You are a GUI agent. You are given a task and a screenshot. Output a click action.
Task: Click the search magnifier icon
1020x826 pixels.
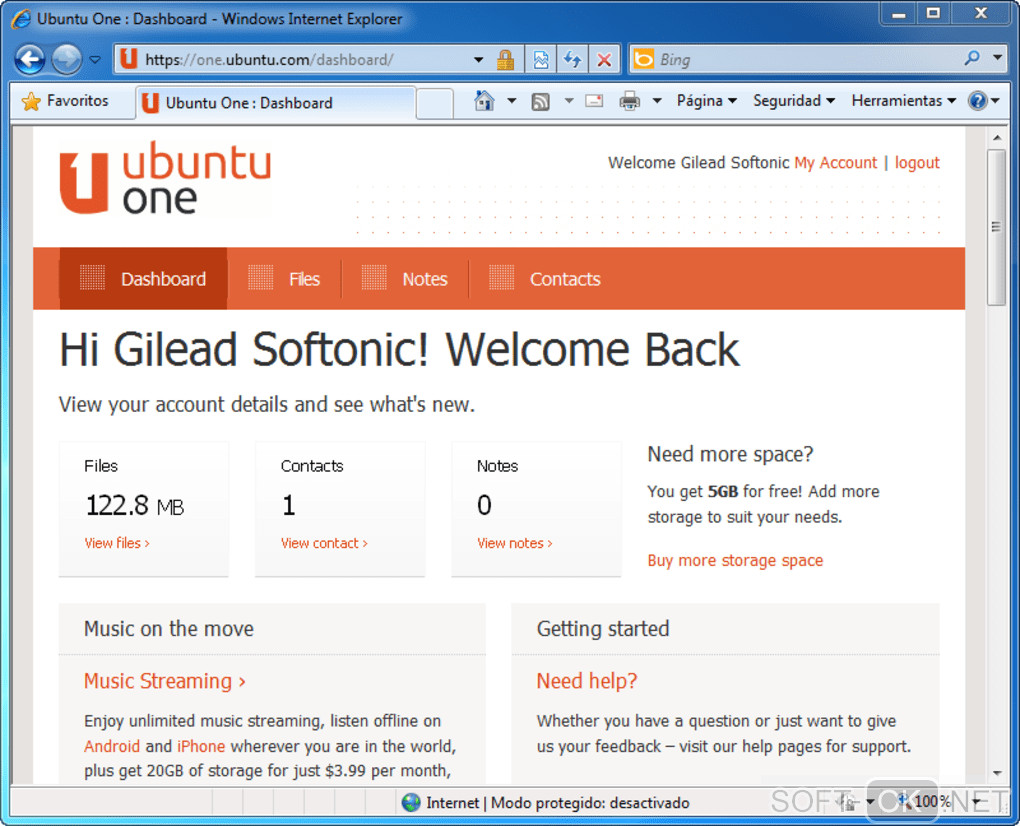click(x=972, y=59)
